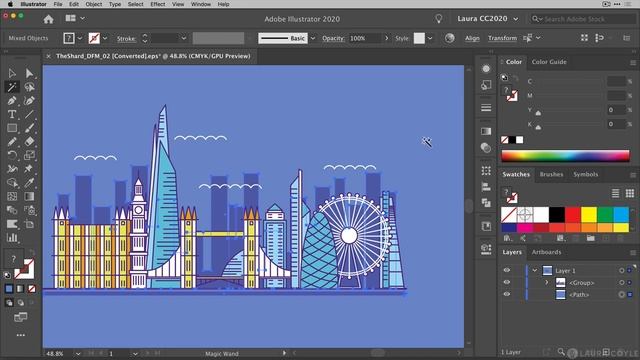The height and width of the screenshot is (360, 640).
Task: Click the Align link
Action: click(x=472, y=38)
